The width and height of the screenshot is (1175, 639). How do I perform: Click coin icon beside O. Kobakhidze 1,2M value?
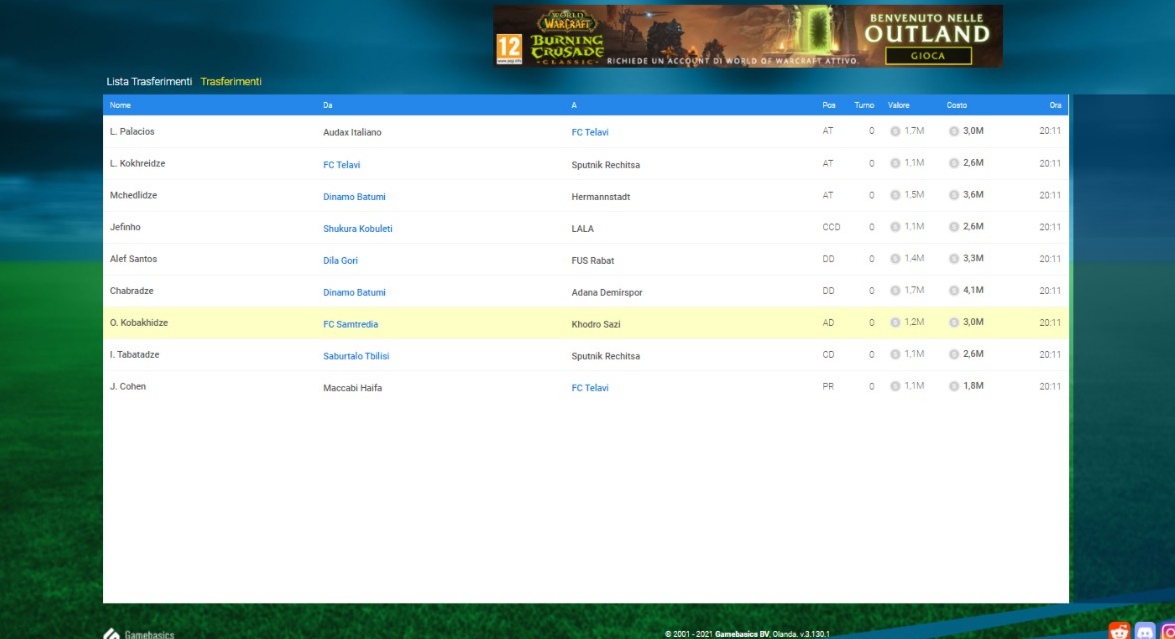[x=895, y=323]
